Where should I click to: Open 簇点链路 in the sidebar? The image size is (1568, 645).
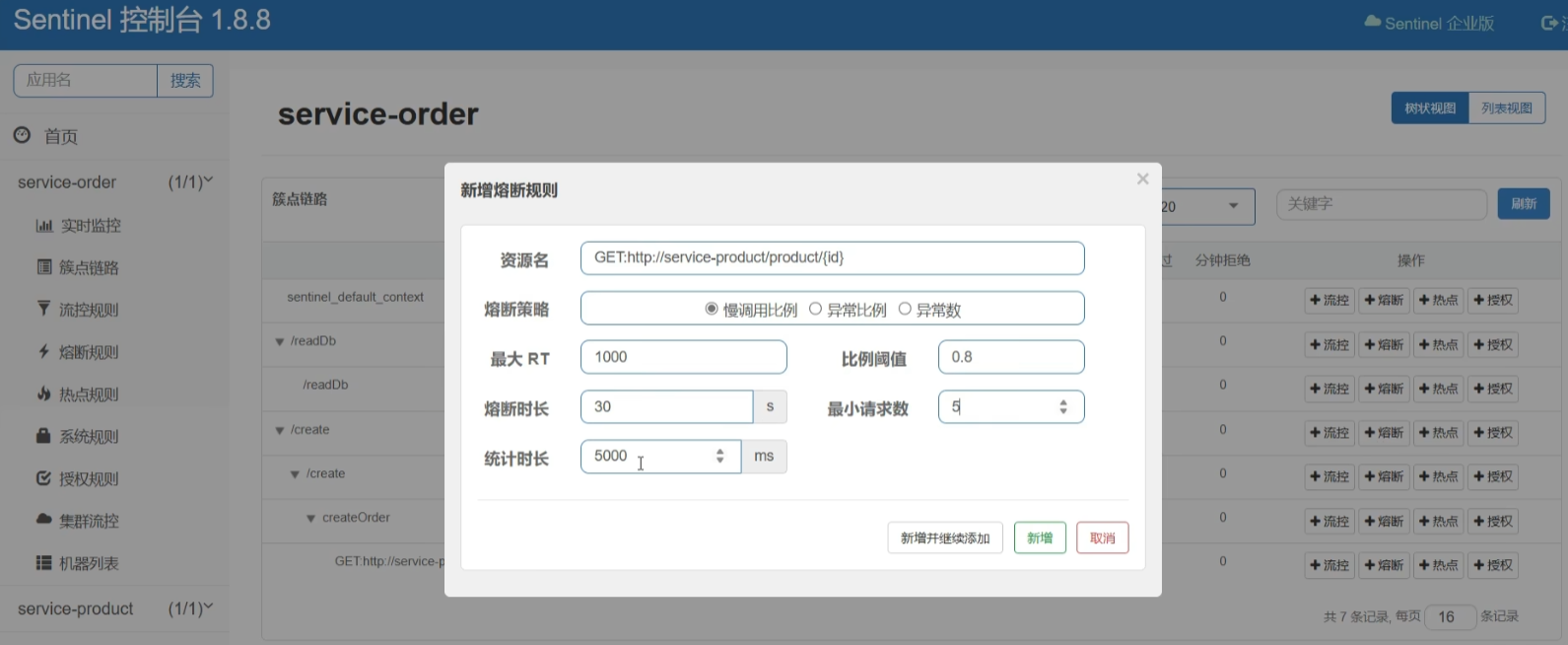[x=78, y=267]
